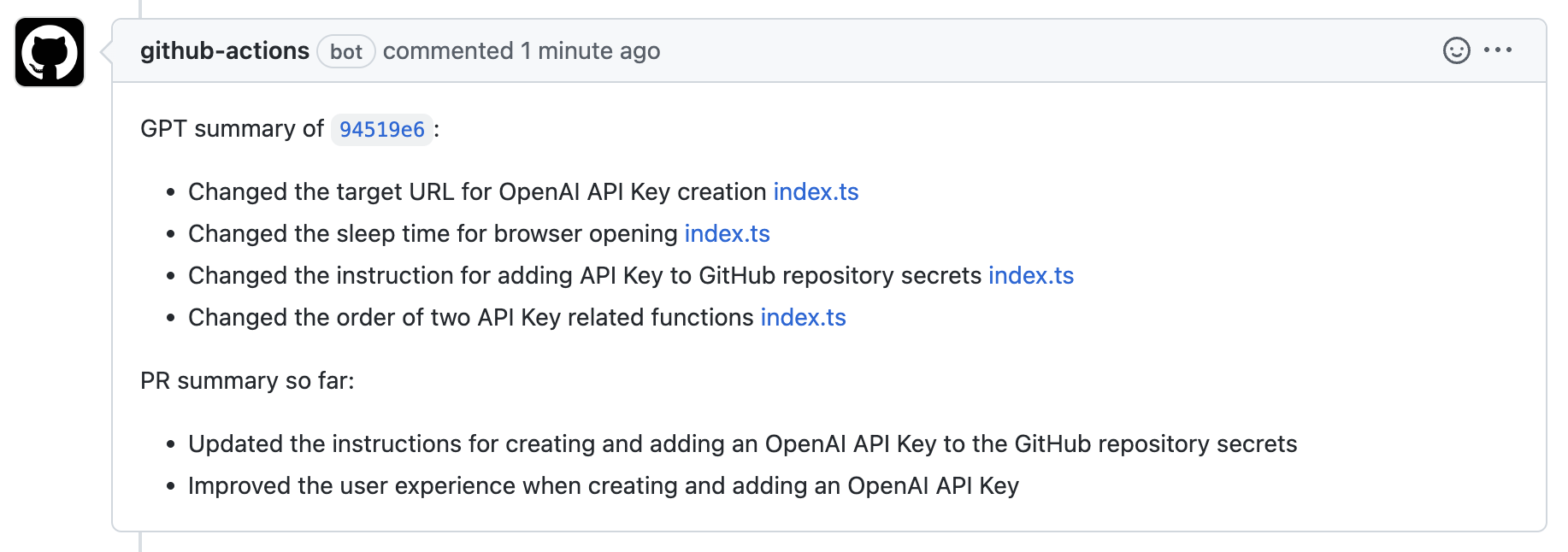This screenshot has height=552, width=1568.
Task: Click 'Changed the target URL for OpenAI' text
Action: pyautogui.click(x=385, y=192)
